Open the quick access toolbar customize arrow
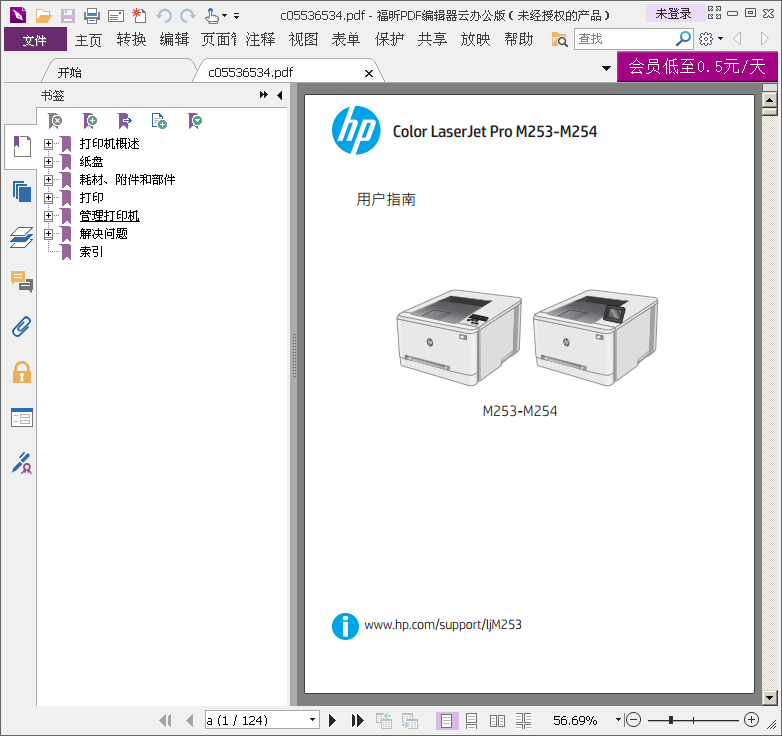This screenshot has height=736, width=782. point(236,16)
